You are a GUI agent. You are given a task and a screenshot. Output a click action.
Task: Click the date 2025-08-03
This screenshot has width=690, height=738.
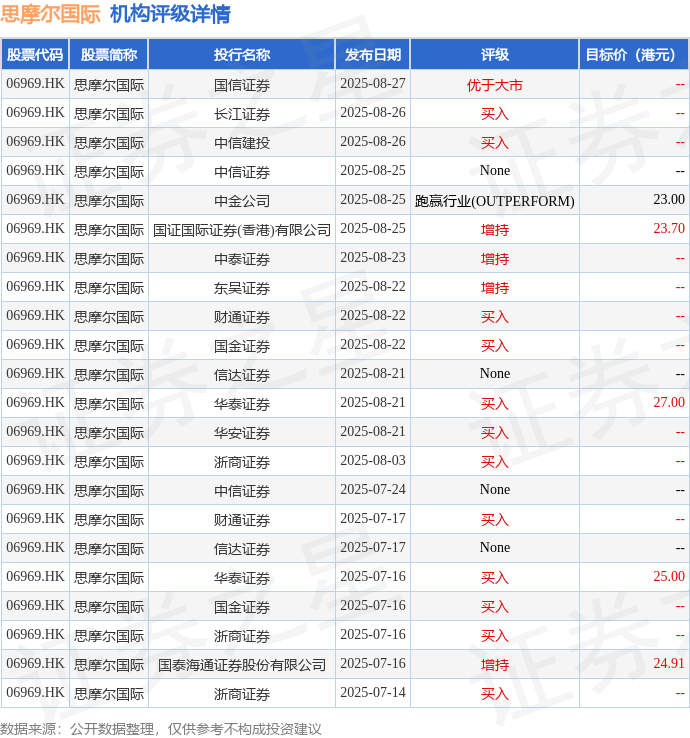pyautogui.click(x=373, y=461)
